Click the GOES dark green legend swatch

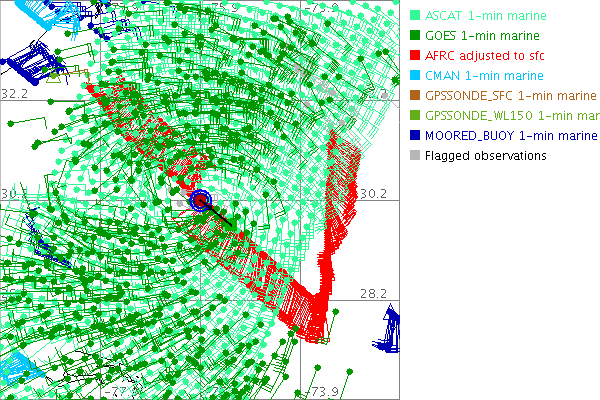click(x=415, y=36)
